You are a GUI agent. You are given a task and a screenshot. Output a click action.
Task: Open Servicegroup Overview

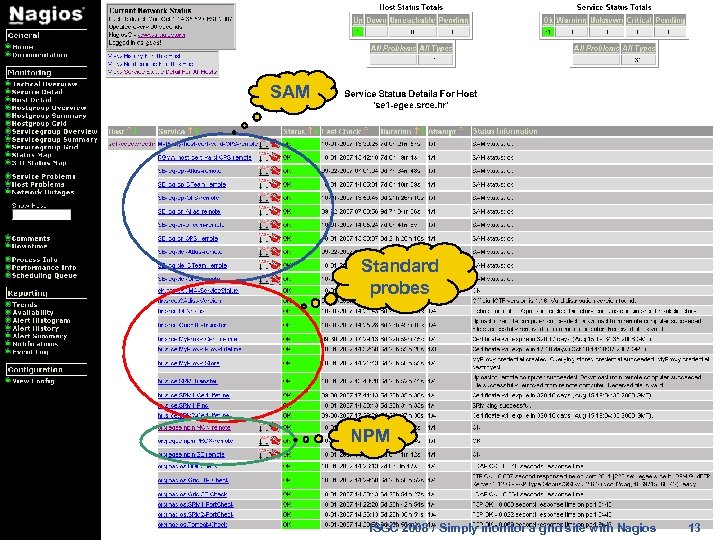pos(55,131)
